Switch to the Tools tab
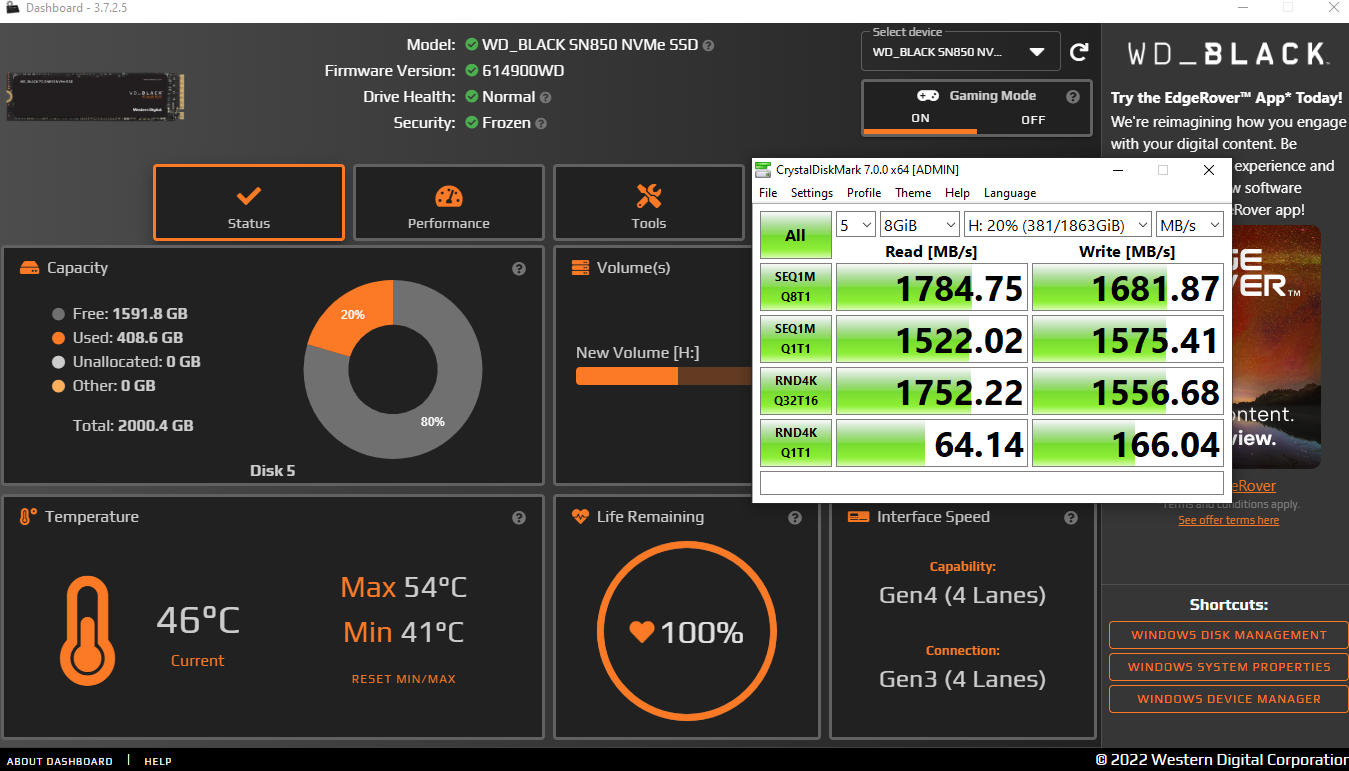Screen dimensions: 1349x771 click(x=648, y=203)
